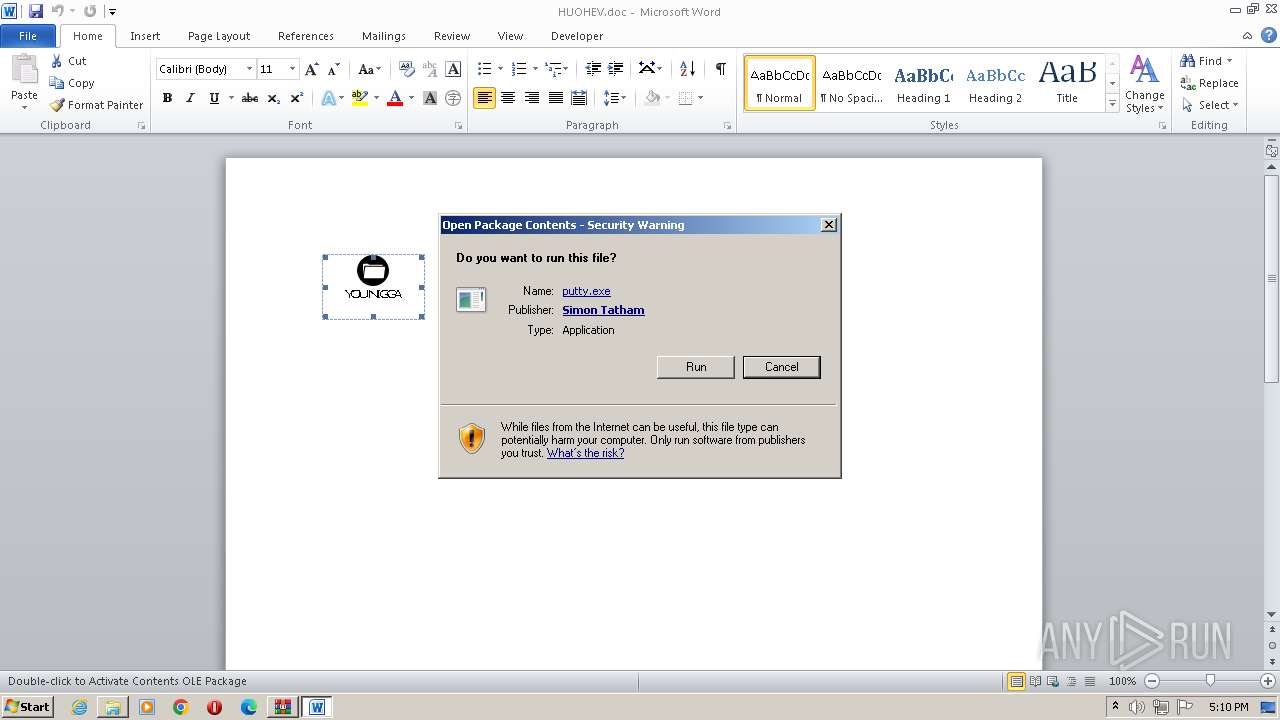The width and height of the screenshot is (1280, 720).
Task: Click Zoom Out minus button
Action: click(x=1151, y=681)
